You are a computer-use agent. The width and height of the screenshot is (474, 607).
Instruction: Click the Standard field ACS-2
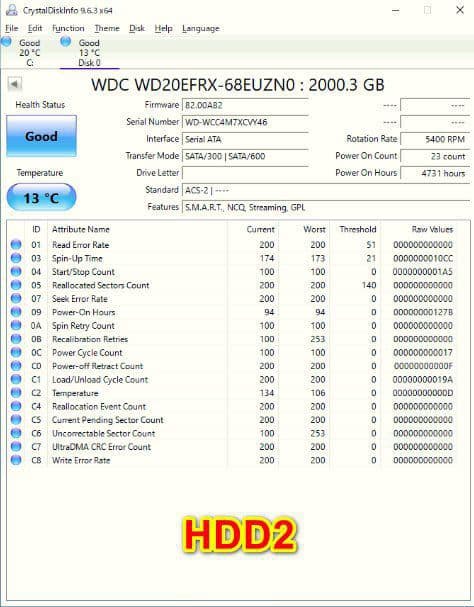[326, 190]
